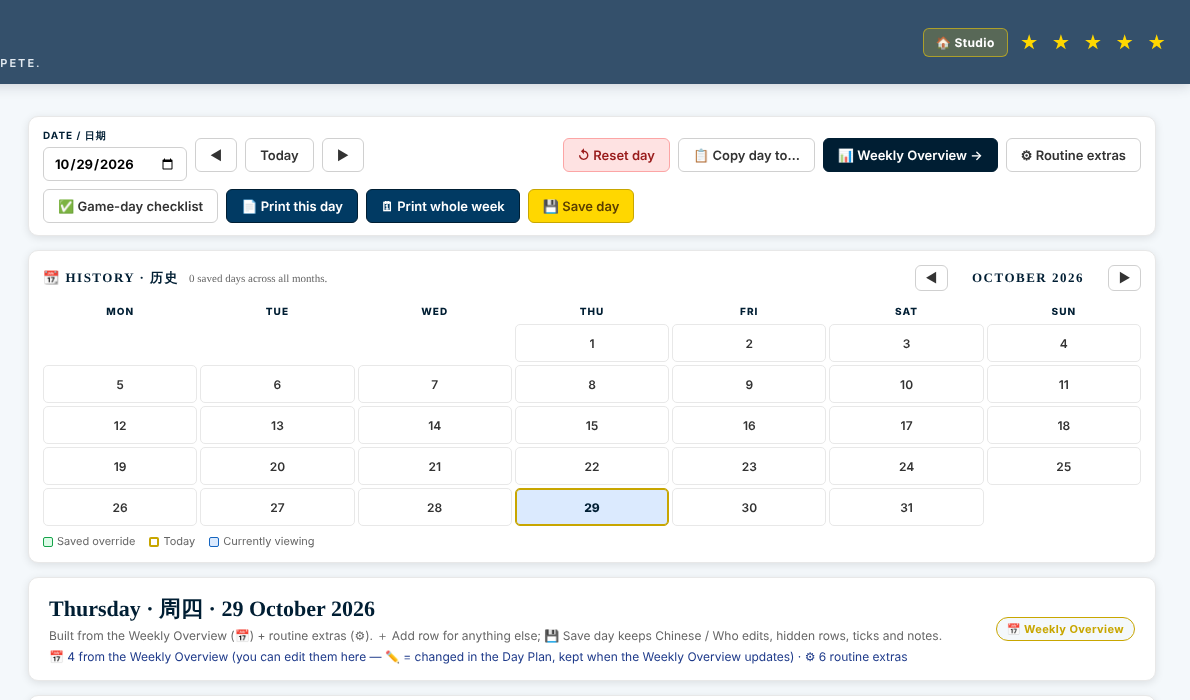
Task: Click Print this day
Action: (292, 206)
